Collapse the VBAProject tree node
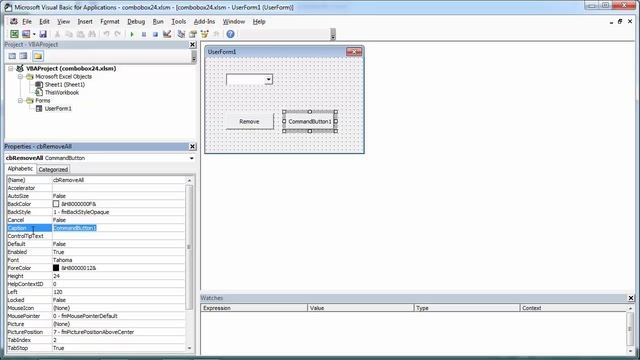640x360 pixels. (11, 69)
